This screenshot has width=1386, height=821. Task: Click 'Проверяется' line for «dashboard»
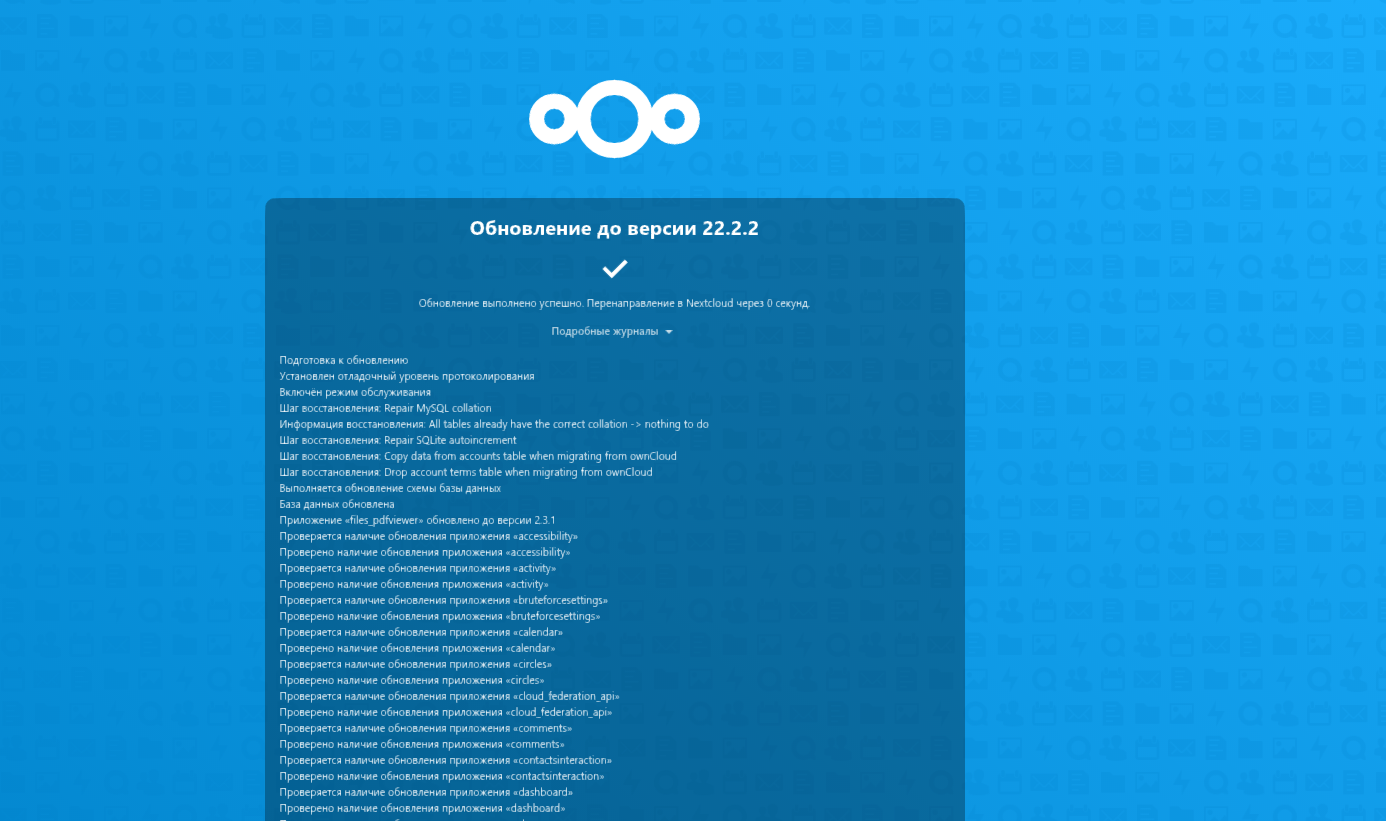point(426,792)
